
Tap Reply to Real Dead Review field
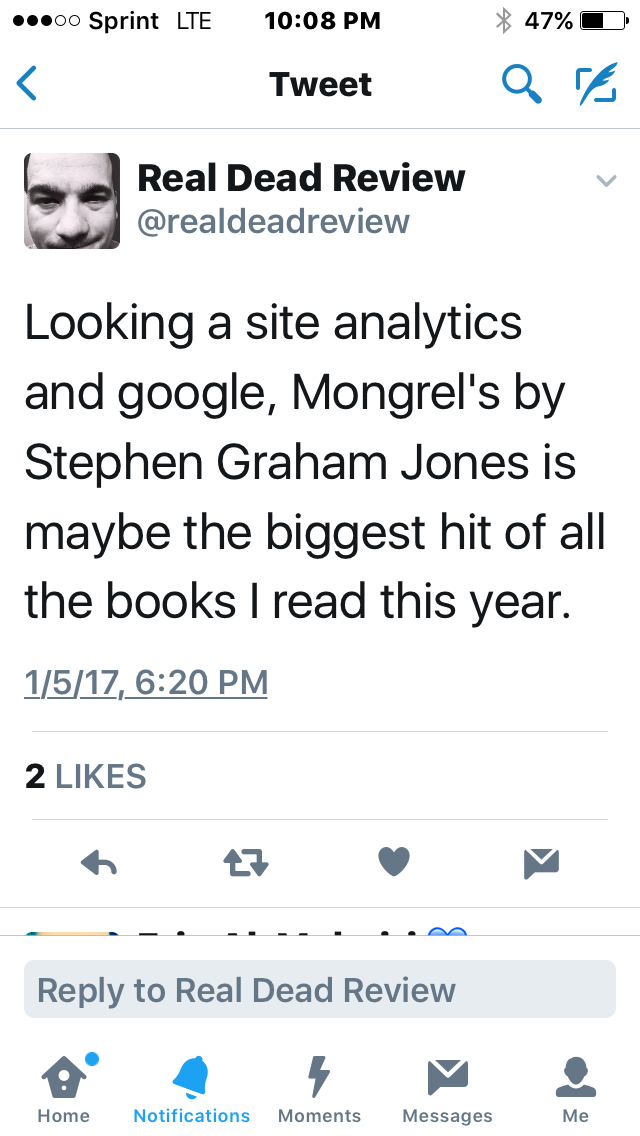320,990
